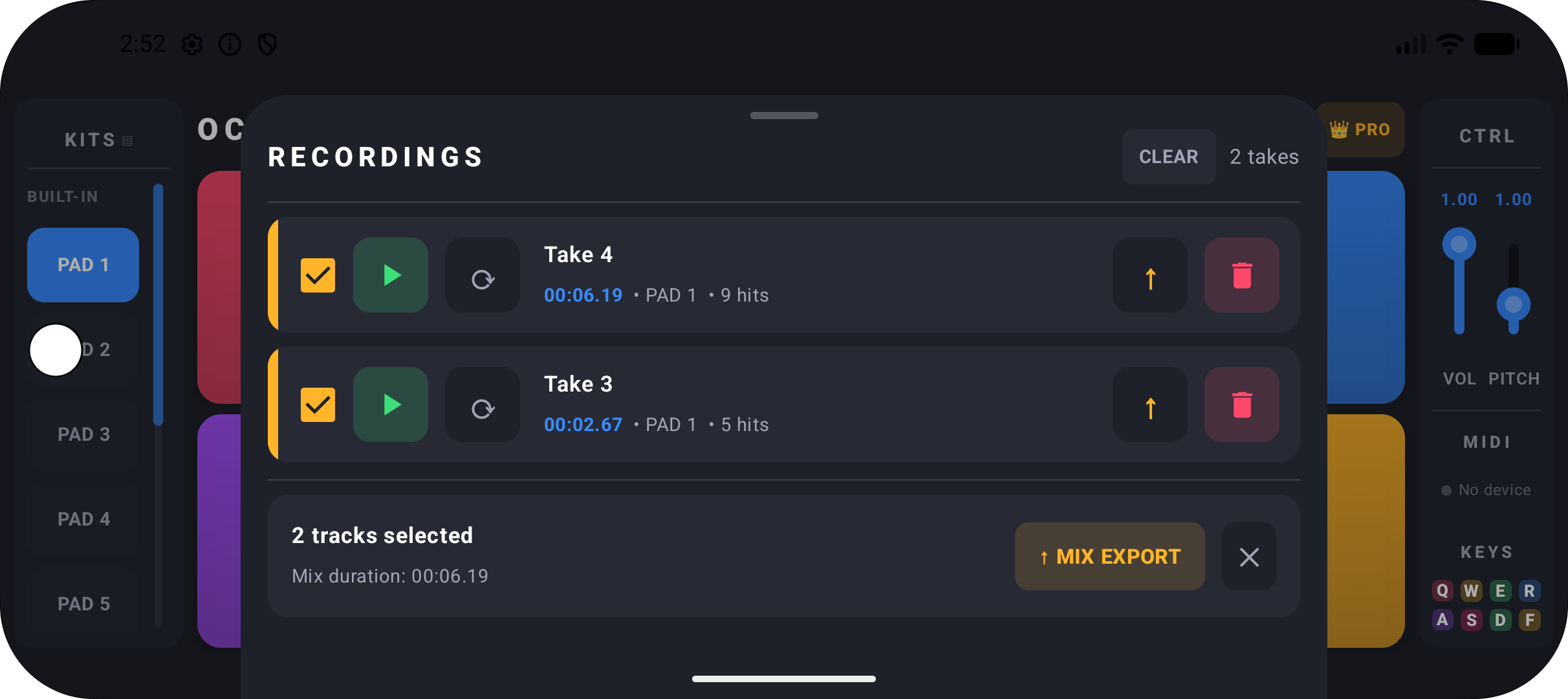This screenshot has height=699, width=1568.
Task: Clear all recordings
Action: (x=1168, y=157)
